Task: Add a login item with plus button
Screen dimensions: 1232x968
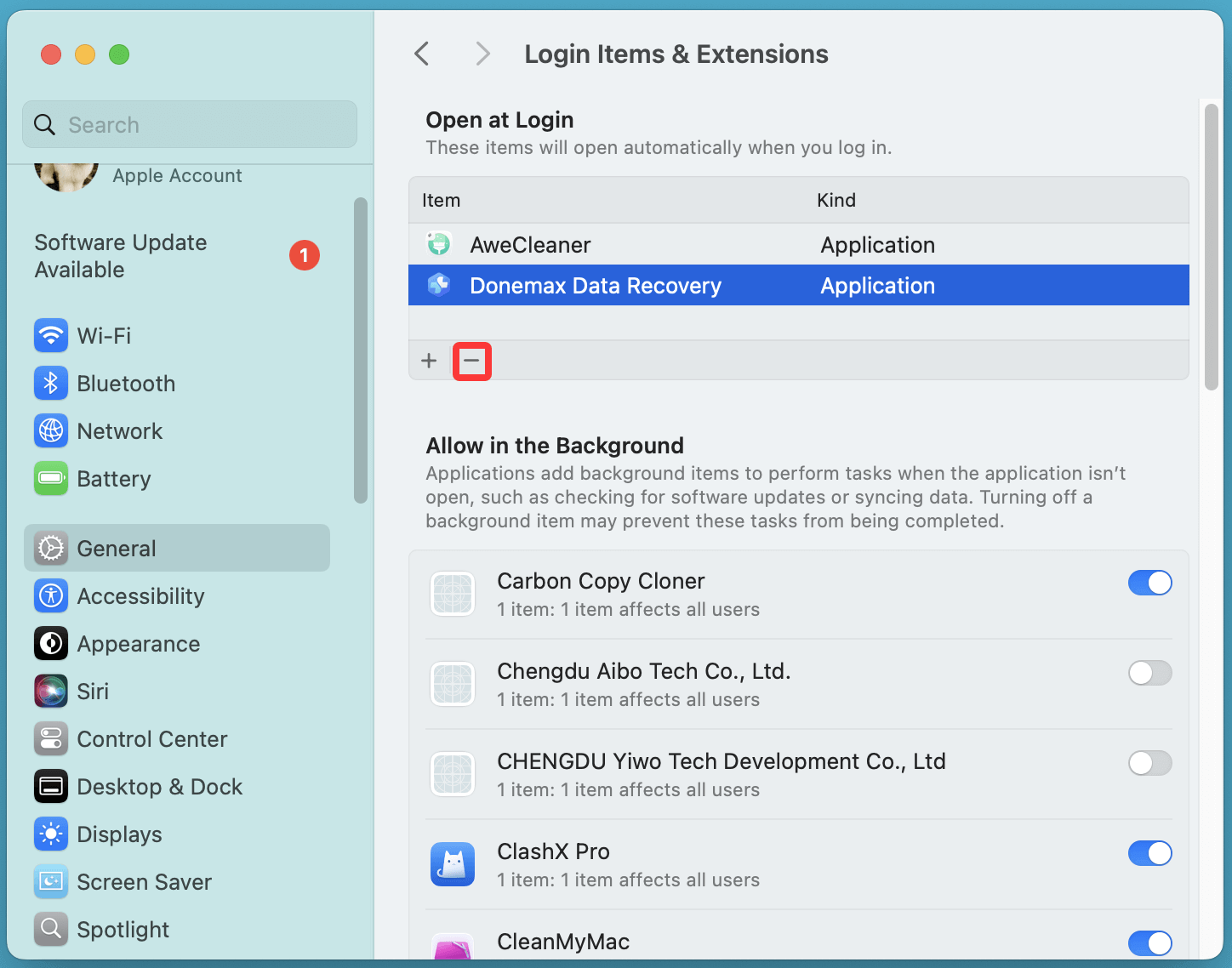Action: pyautogui.click(x=429, y=362)
